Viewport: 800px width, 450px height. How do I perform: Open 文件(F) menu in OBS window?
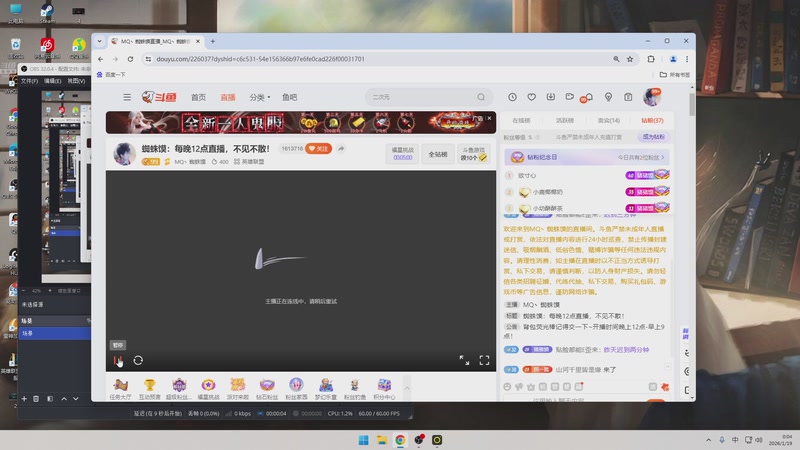29,81
